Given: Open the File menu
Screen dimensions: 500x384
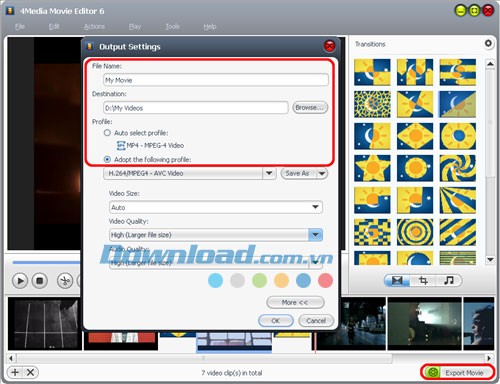Looking at the screenshot, I should point(20,26).
